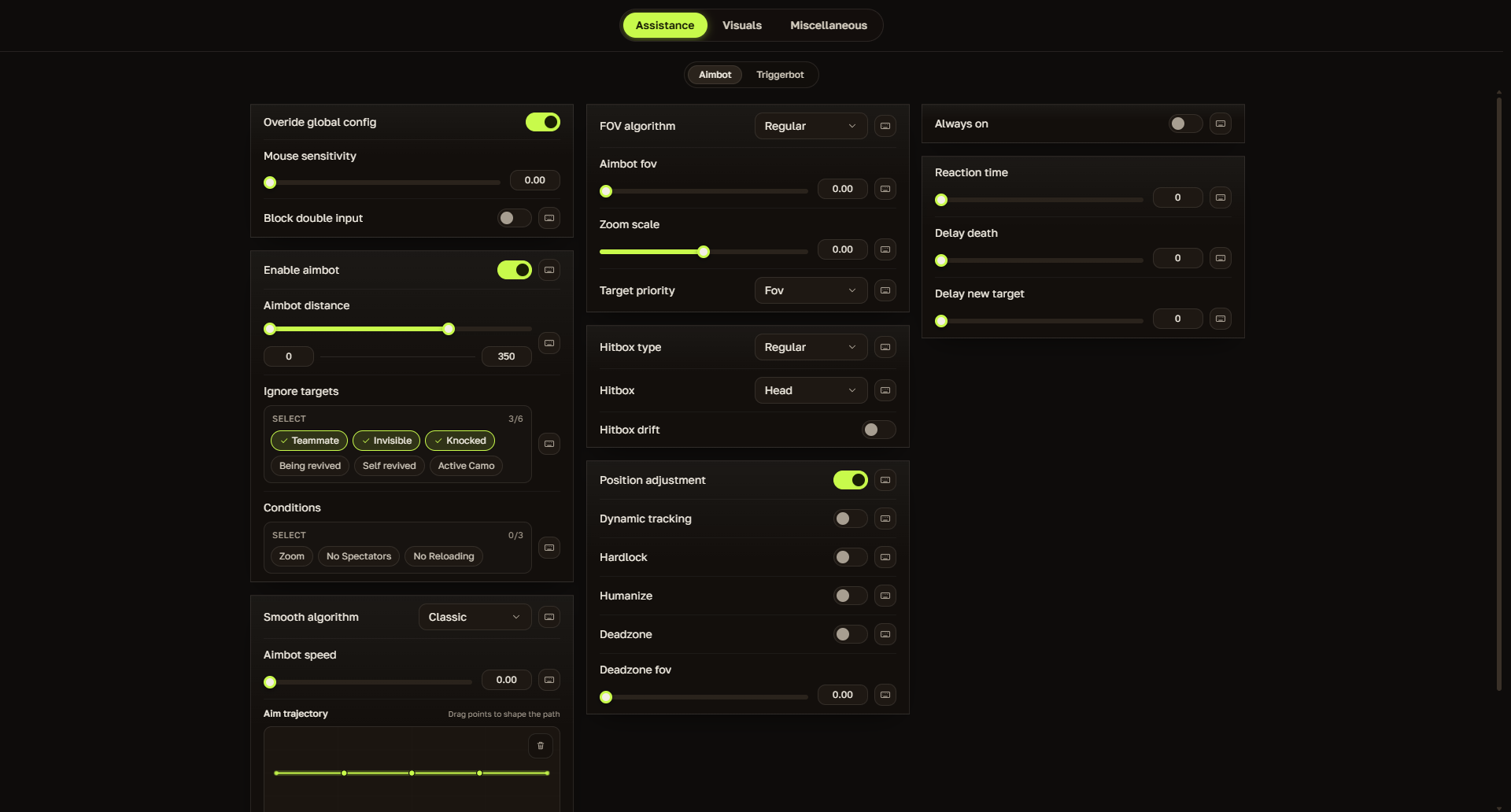Click the Deadzone fov value field
This screenshot has width=1511, height=812.
tap(843, 695)
